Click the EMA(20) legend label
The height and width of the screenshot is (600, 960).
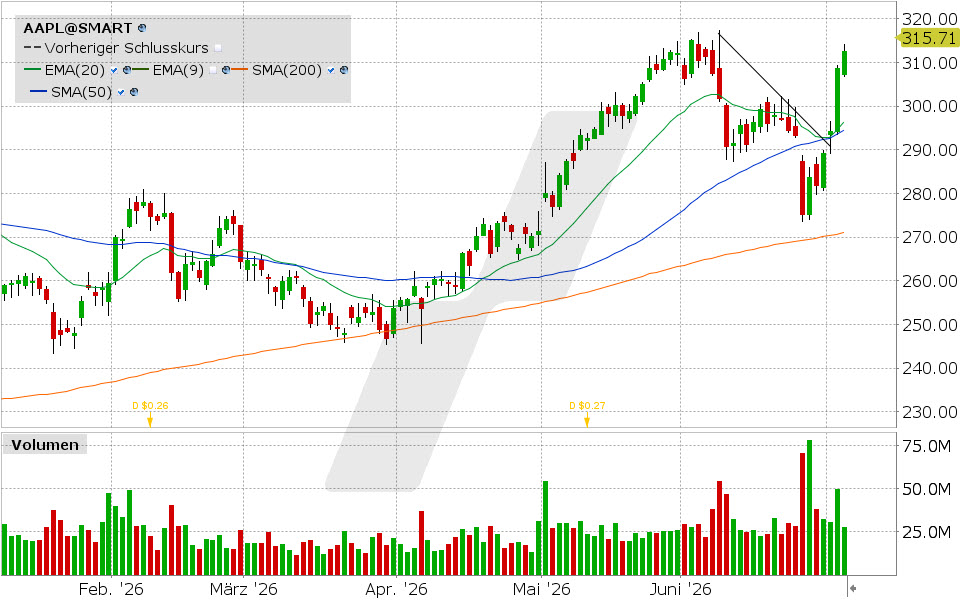(75, 70)
